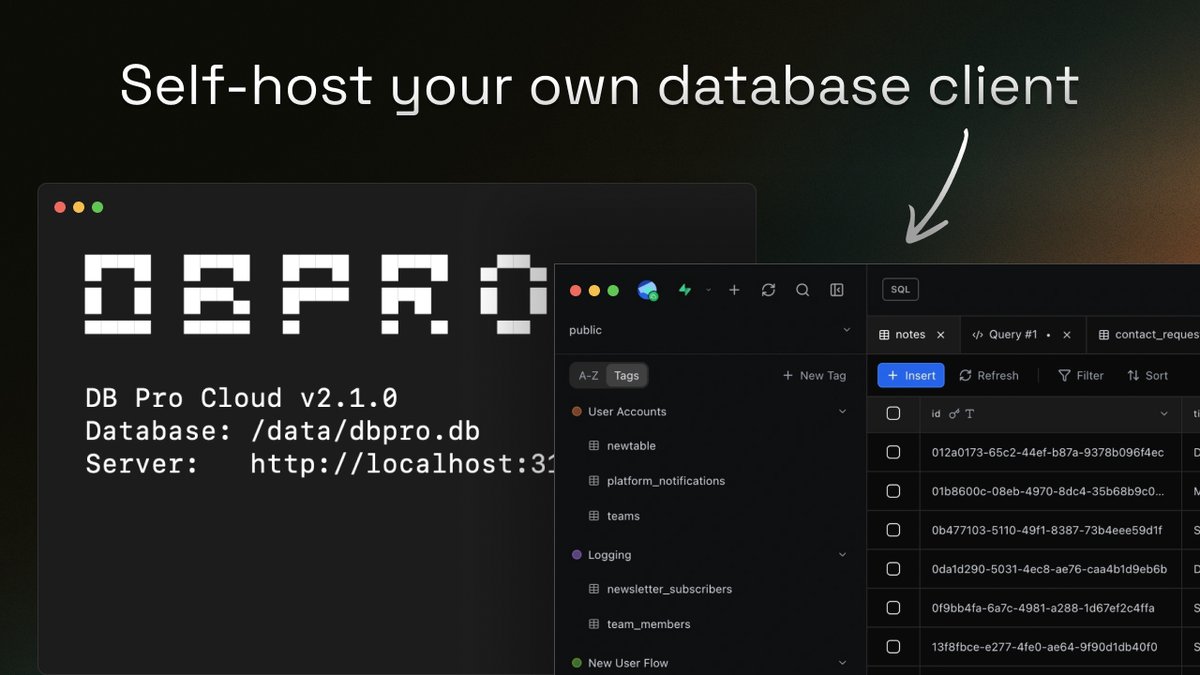Check the row starting with 13f8fbce

click(894, 647)
